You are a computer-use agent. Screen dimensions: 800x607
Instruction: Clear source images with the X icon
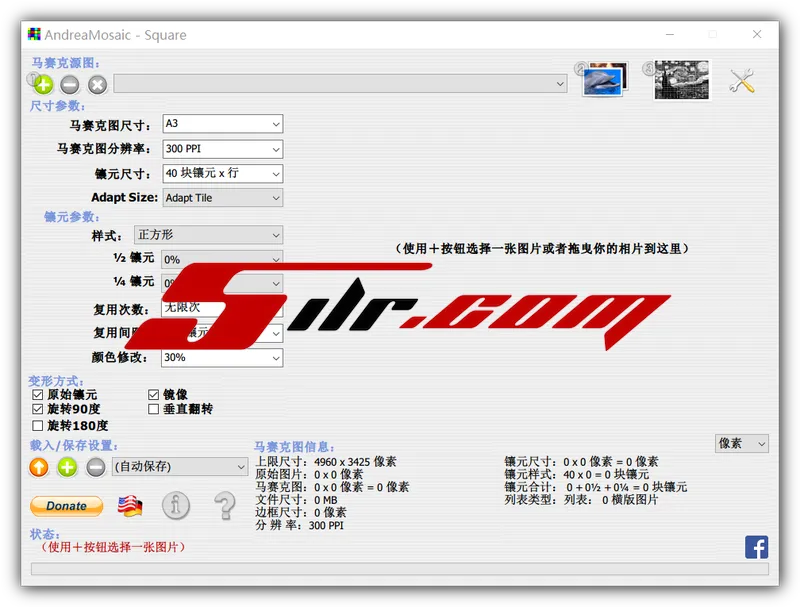coord(97,85)
